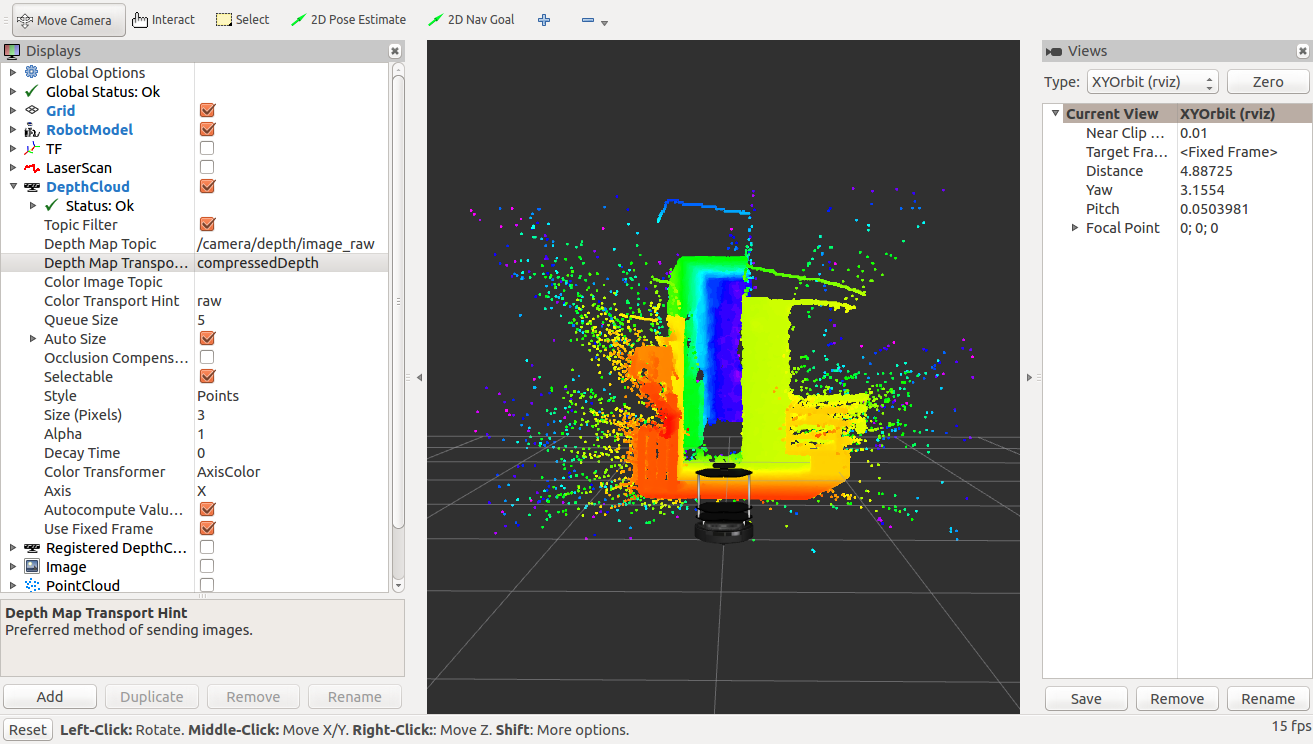Toggle the Autocompute Value checkbox

pyautogui.click(x=207, y=509)
